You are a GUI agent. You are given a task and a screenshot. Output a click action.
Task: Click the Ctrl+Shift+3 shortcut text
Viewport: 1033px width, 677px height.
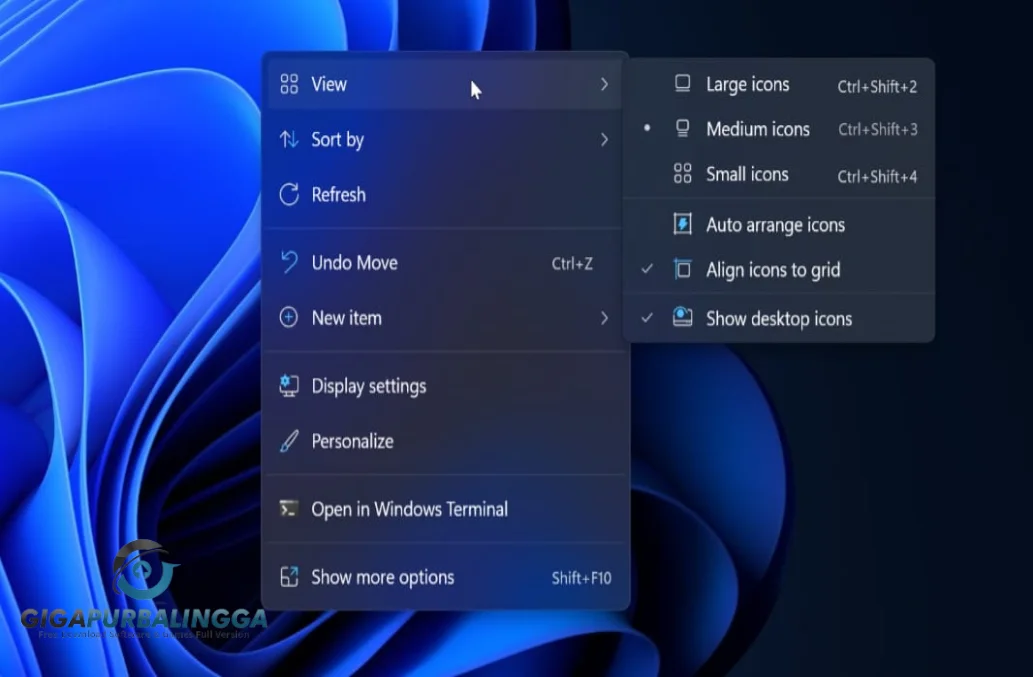point(878,130)
